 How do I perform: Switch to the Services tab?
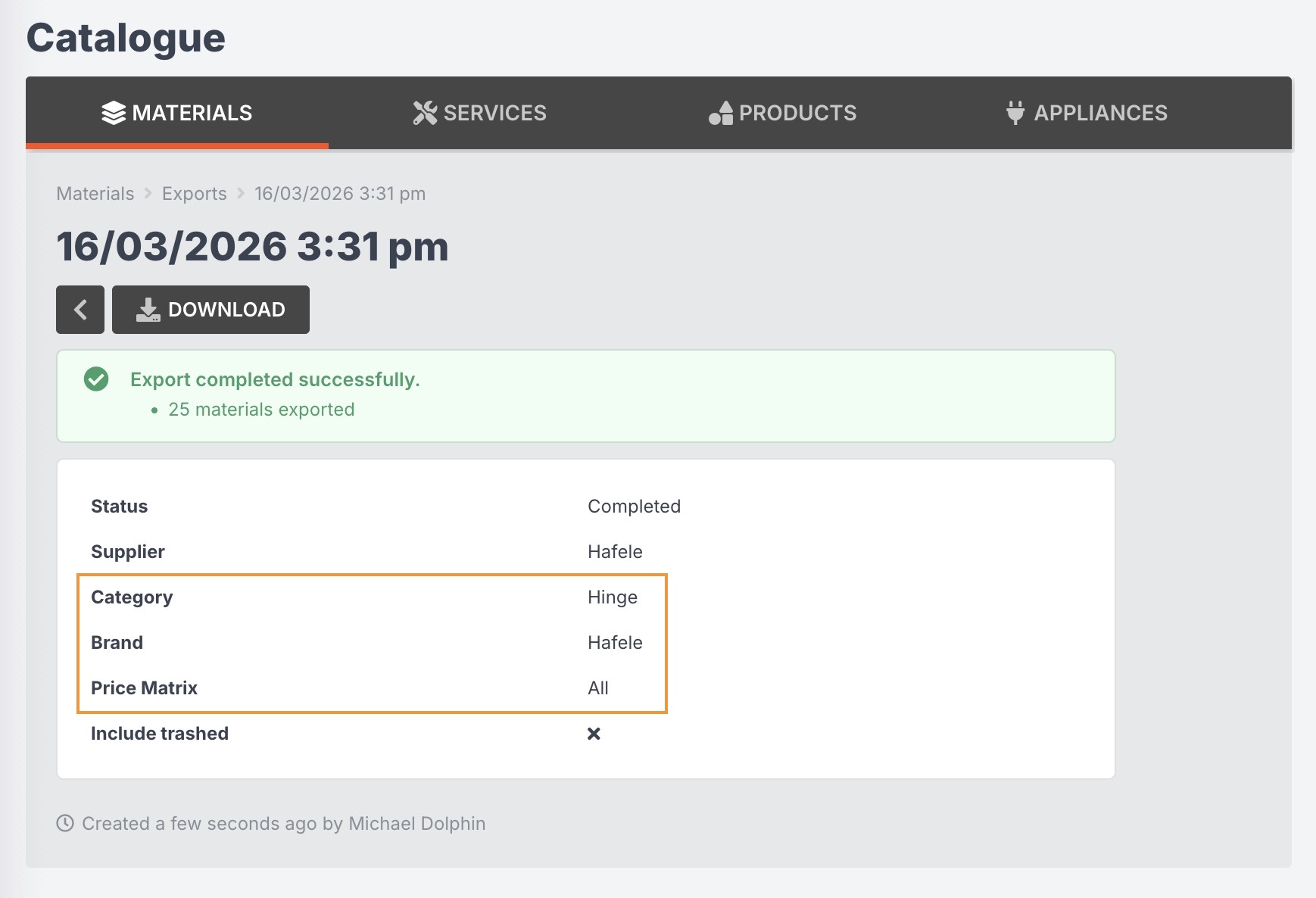coord(480,113)
